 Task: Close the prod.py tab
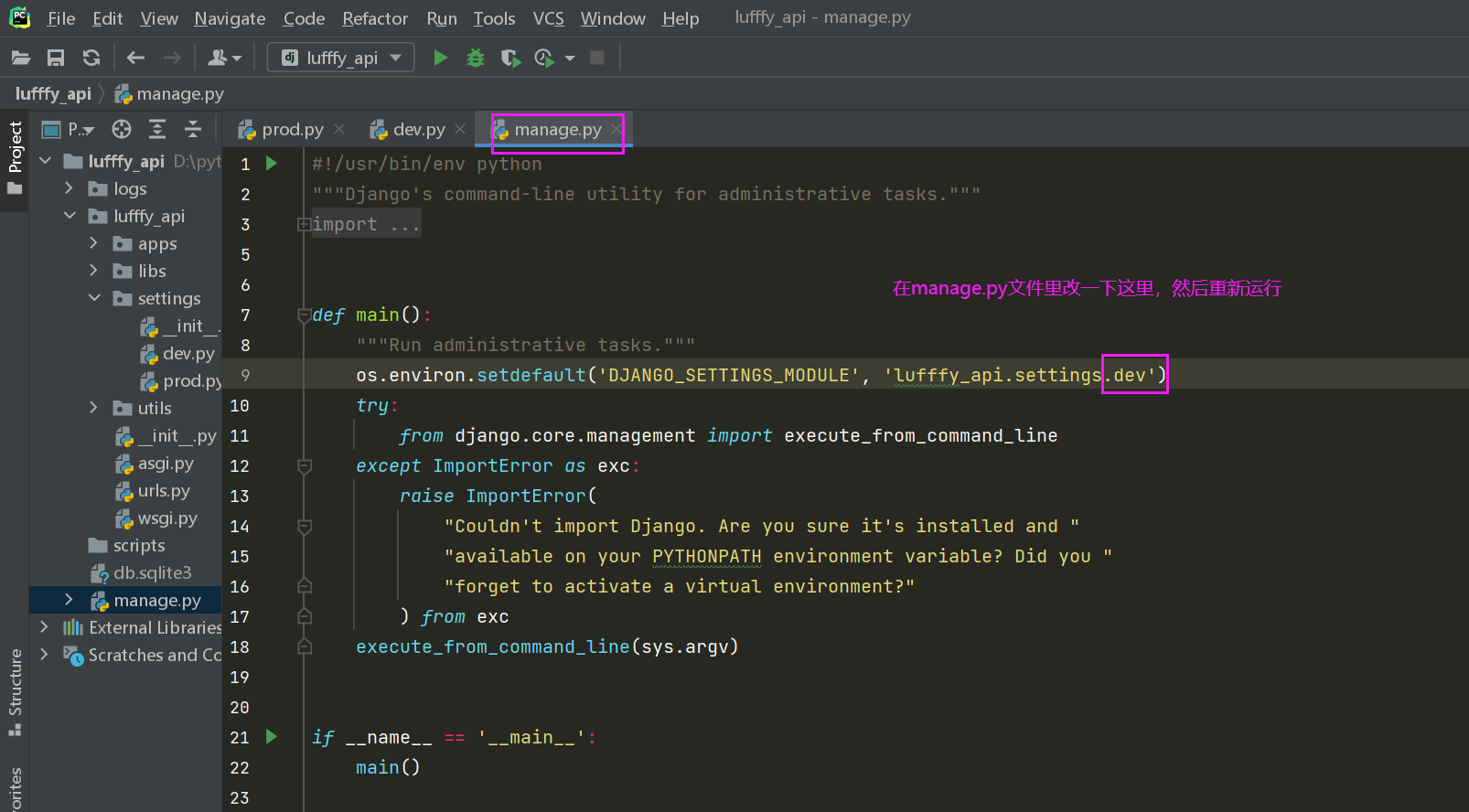click(339, 130)
